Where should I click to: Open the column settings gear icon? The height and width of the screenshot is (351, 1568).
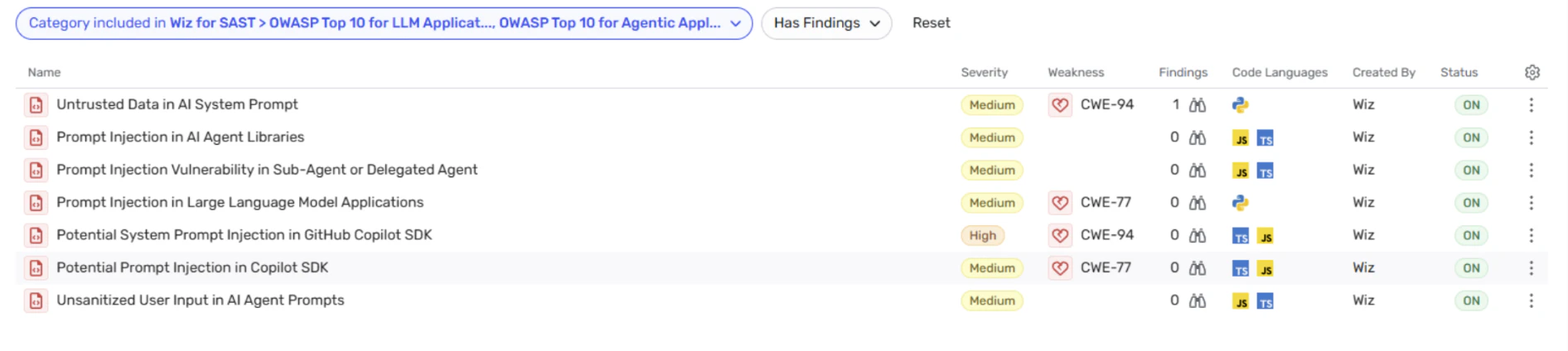pos(1532,73)
